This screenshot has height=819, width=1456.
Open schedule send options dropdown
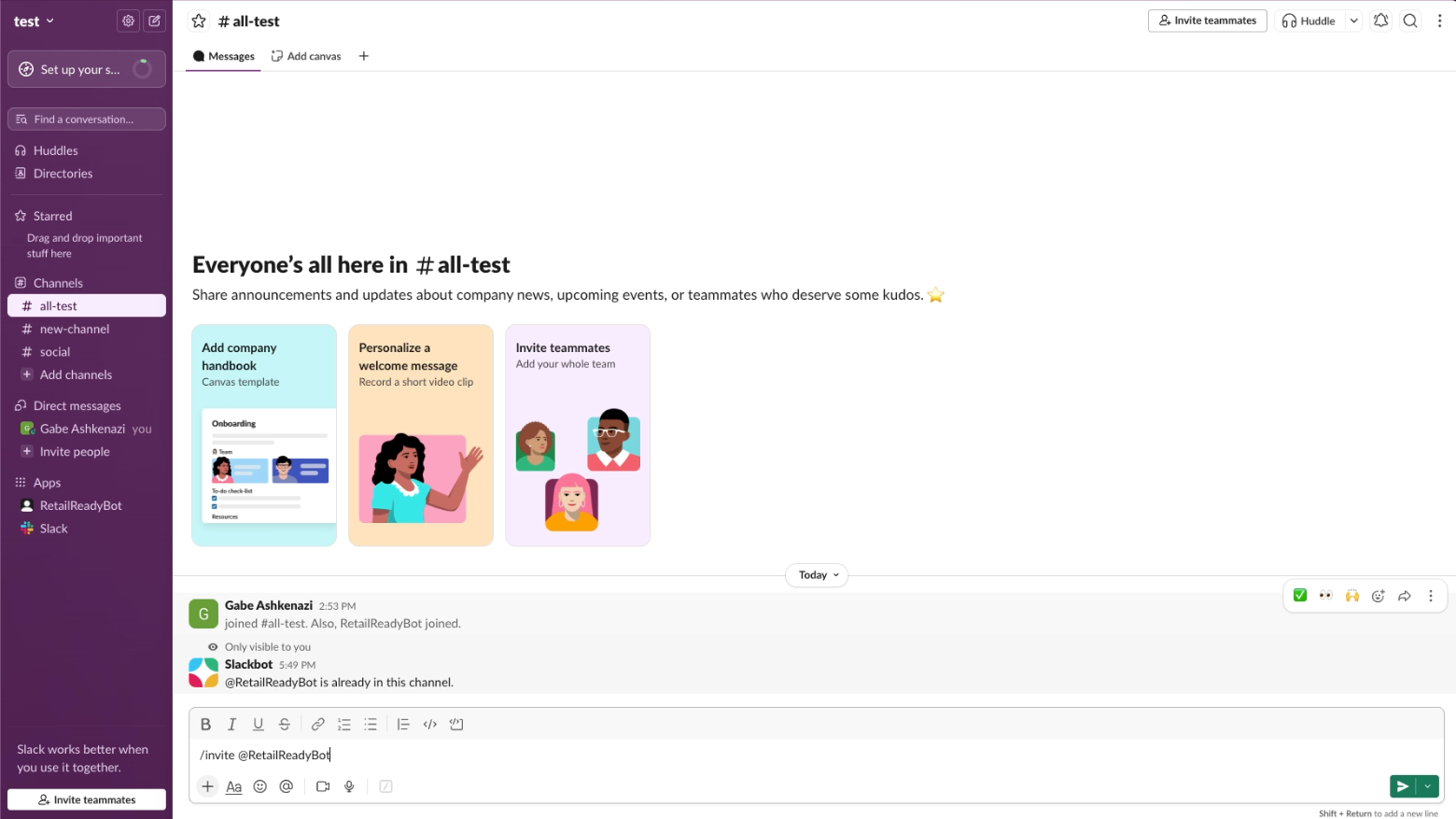click(1428, 786)
